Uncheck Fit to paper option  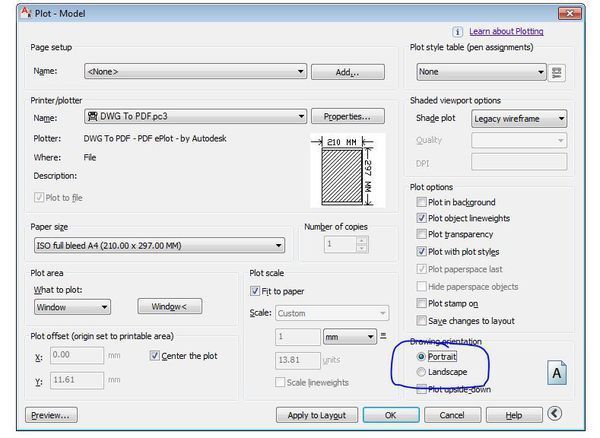(x=254, y=291)
